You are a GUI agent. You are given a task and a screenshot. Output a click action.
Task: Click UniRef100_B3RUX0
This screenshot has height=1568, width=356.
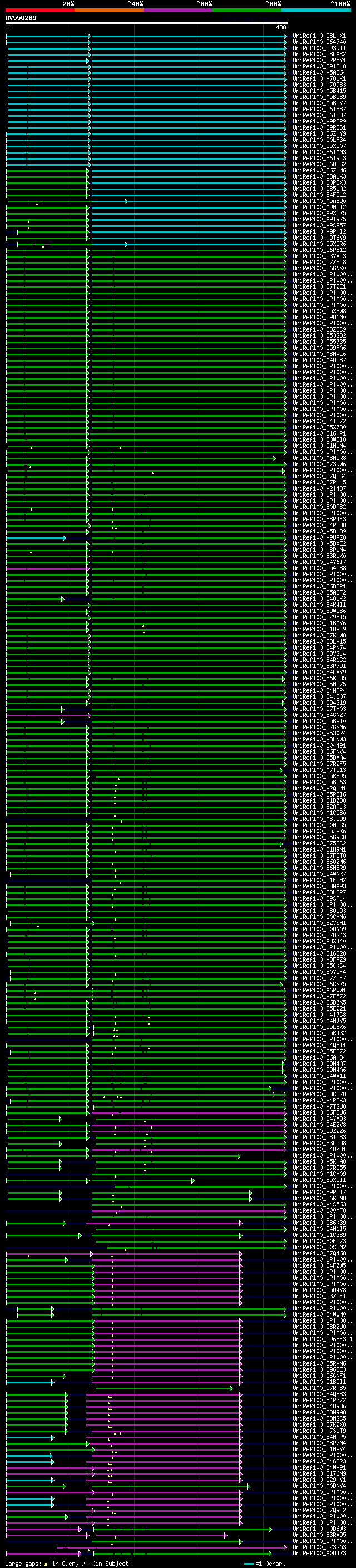[319, 556]
